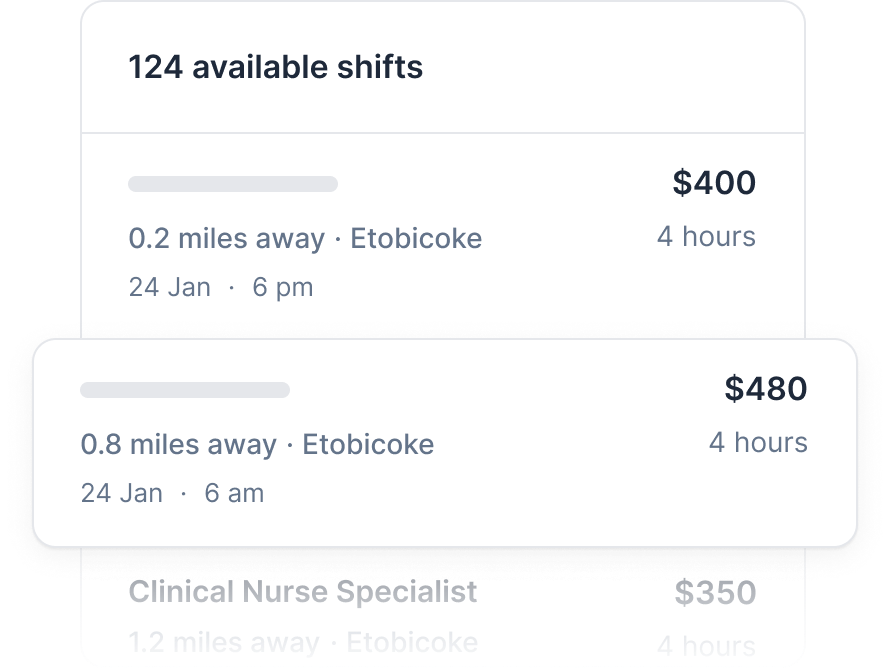This screenshot has width=890, height=672.
Task: Click Etobicoke on the 0.2 miles shift
Action: pyautogui.click(x=416, y=239)
